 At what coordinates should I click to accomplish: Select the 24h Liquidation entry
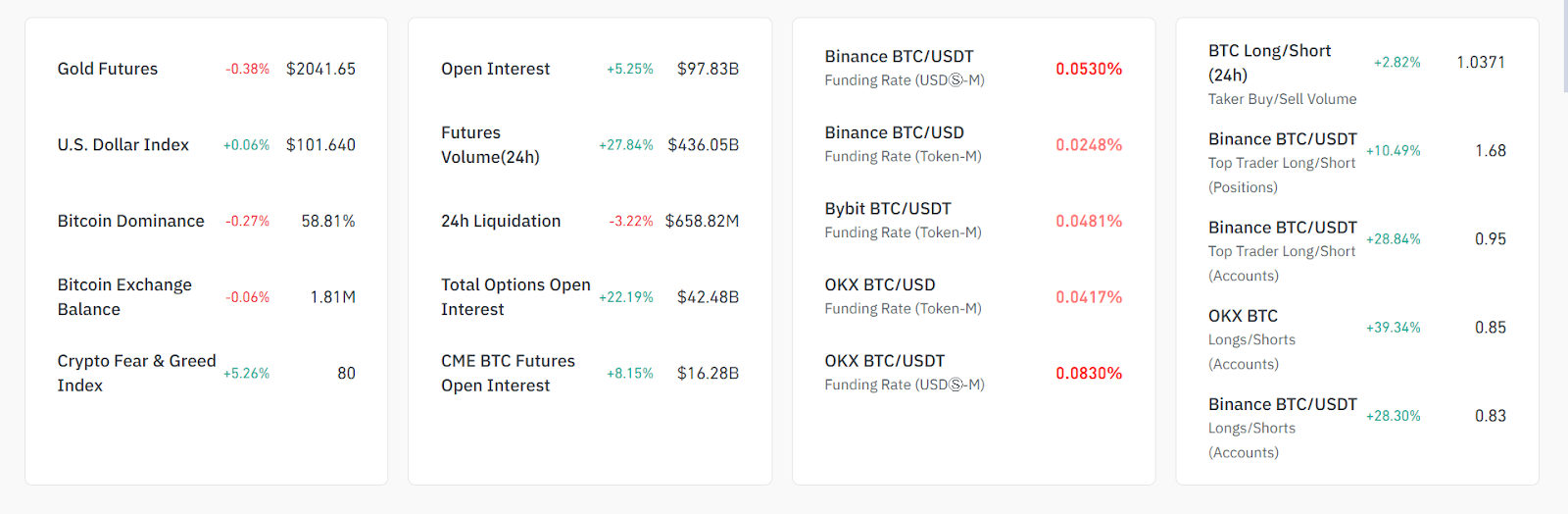(x=501, y=222)
